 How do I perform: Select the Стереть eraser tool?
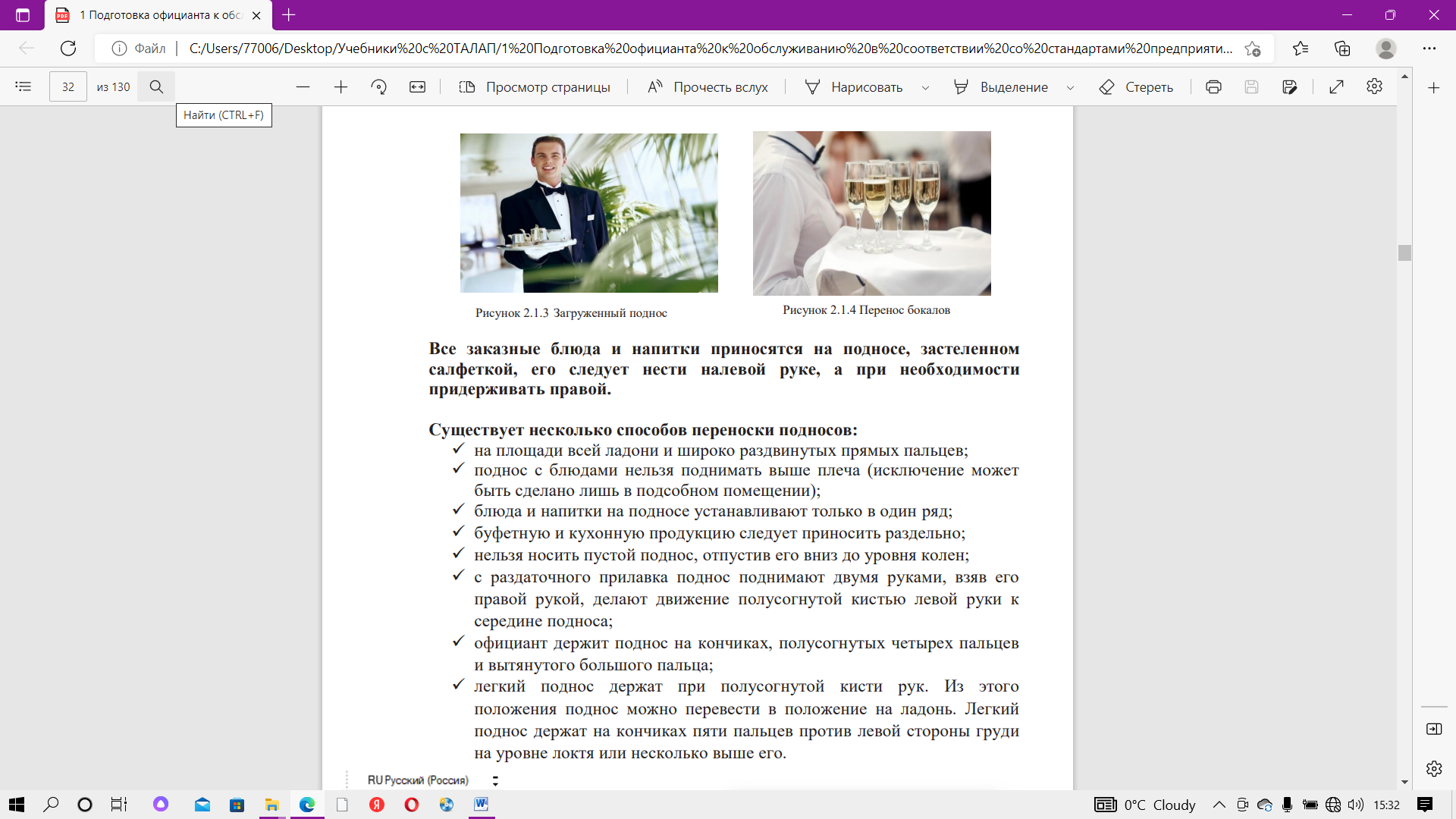[x=1136, y=86]
